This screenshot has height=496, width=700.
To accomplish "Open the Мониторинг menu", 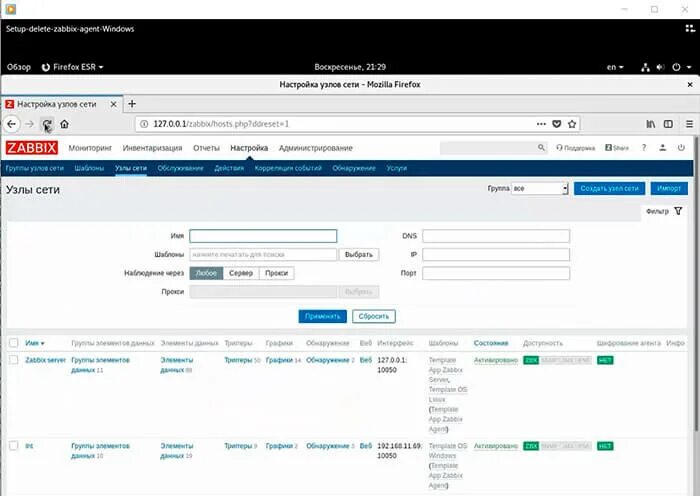I will [90, 148].
